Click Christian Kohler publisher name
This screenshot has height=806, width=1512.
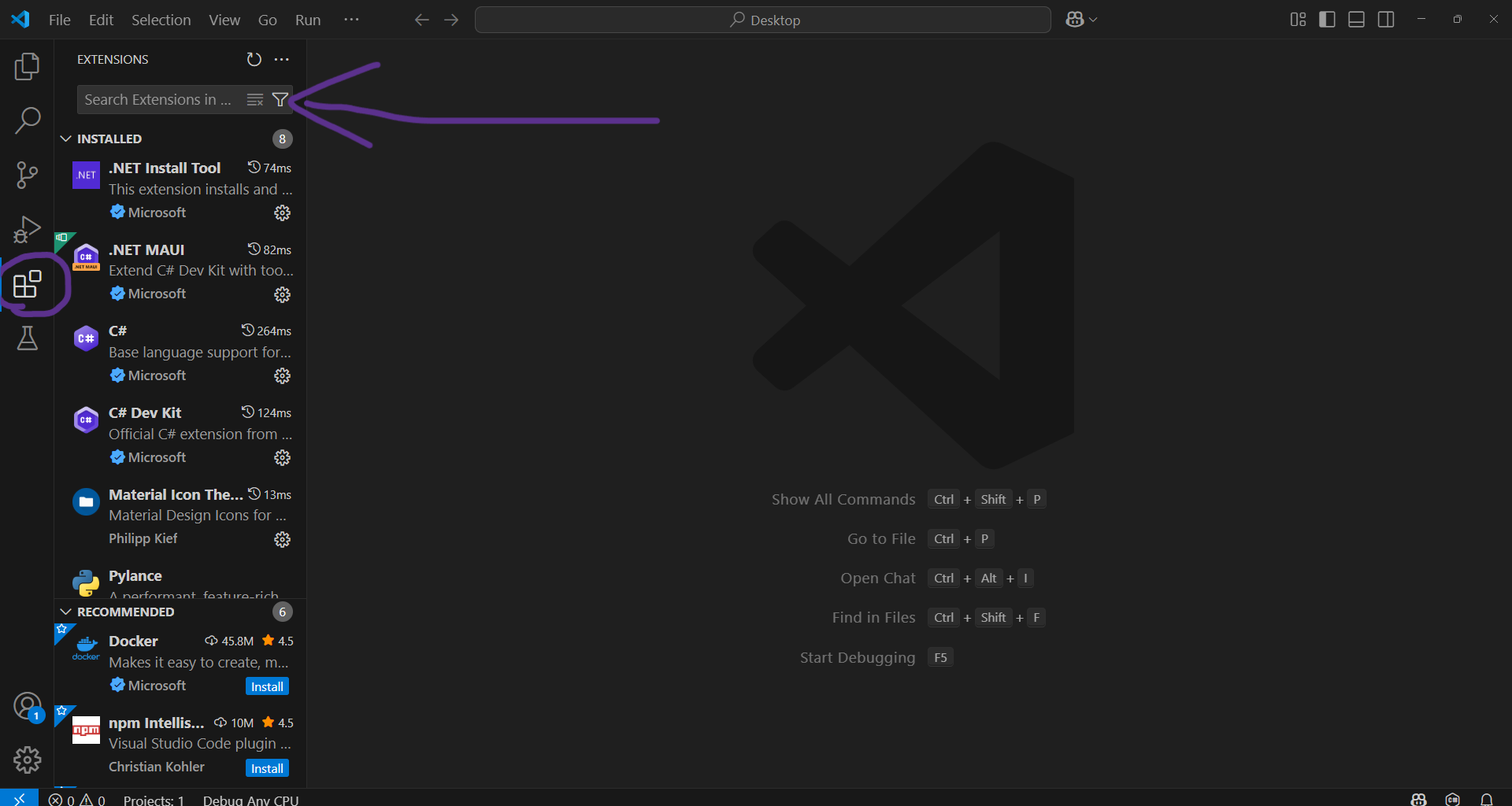click(156, 767)
